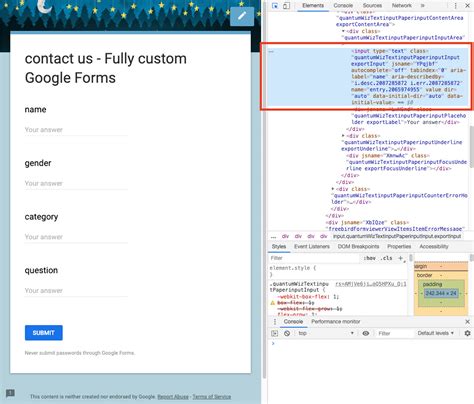The height and width of the screenshot is (404, 474).
Task: Open the Accessibility tab
Action: (x=434, y=247)
